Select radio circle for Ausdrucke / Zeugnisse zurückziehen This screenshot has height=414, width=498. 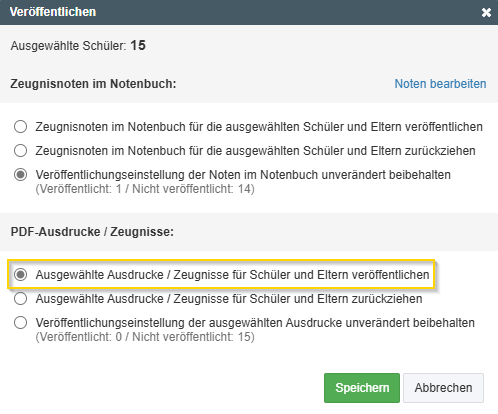coord(21,299)
